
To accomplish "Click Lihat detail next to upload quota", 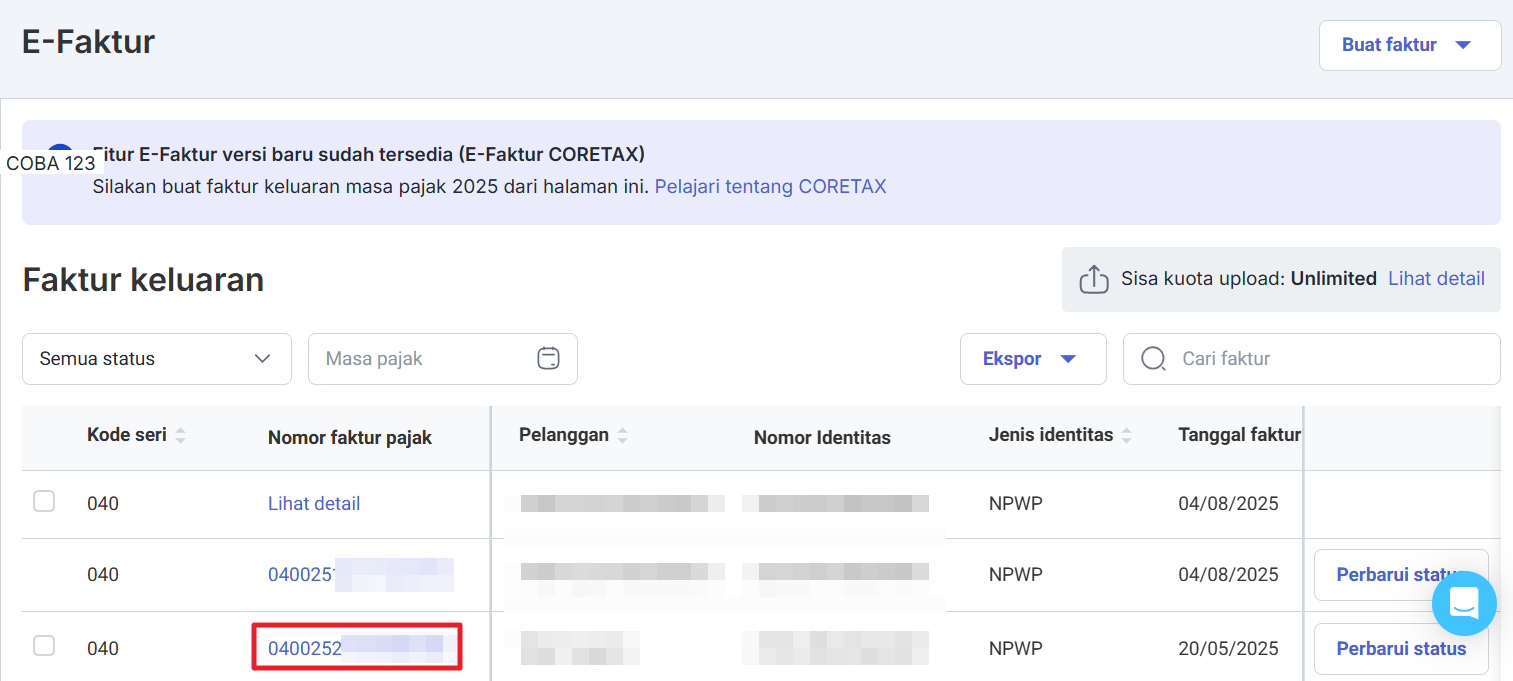I will click(x=1436, y=279).
